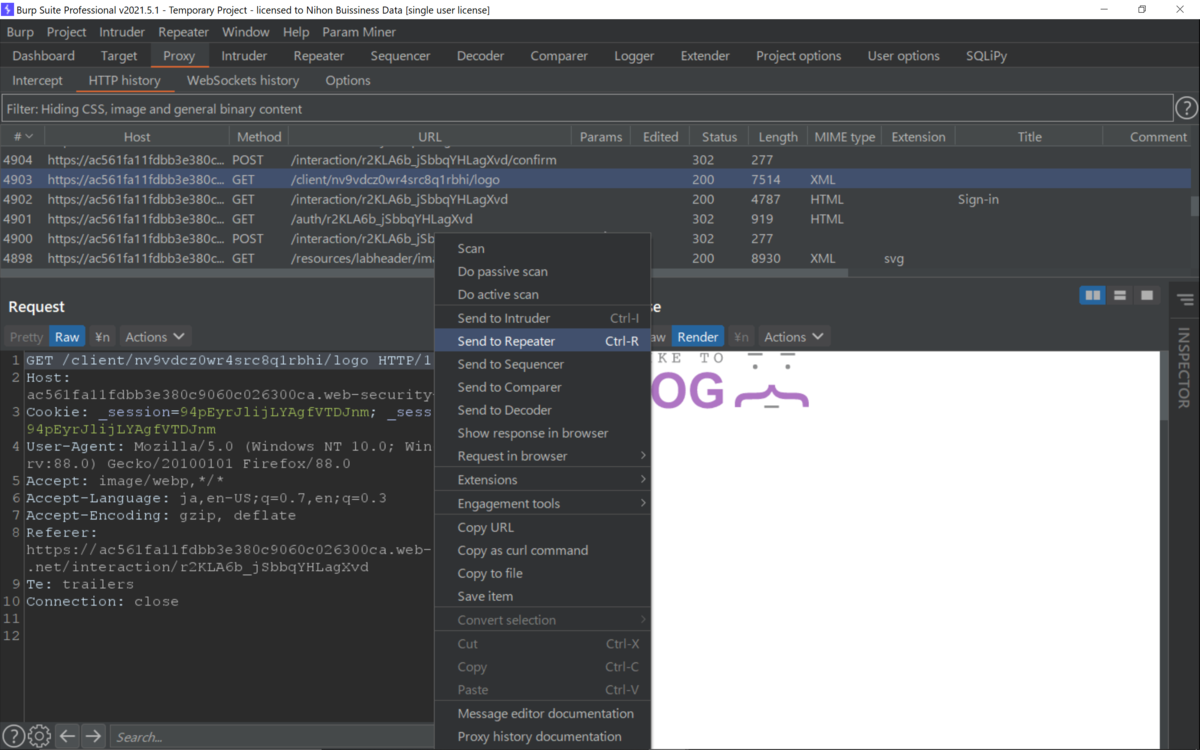Switch request view to Raw

[x=67, y=337]
